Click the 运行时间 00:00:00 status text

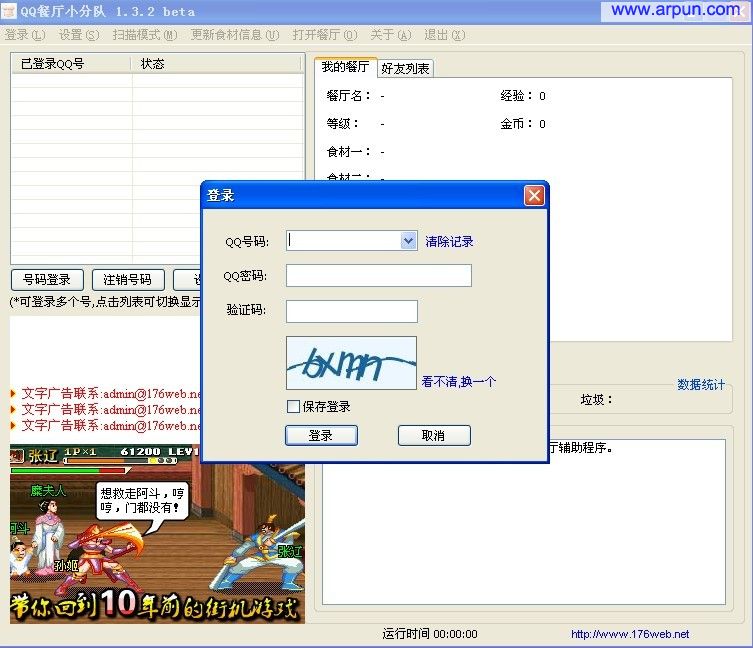tap(430, 634)
